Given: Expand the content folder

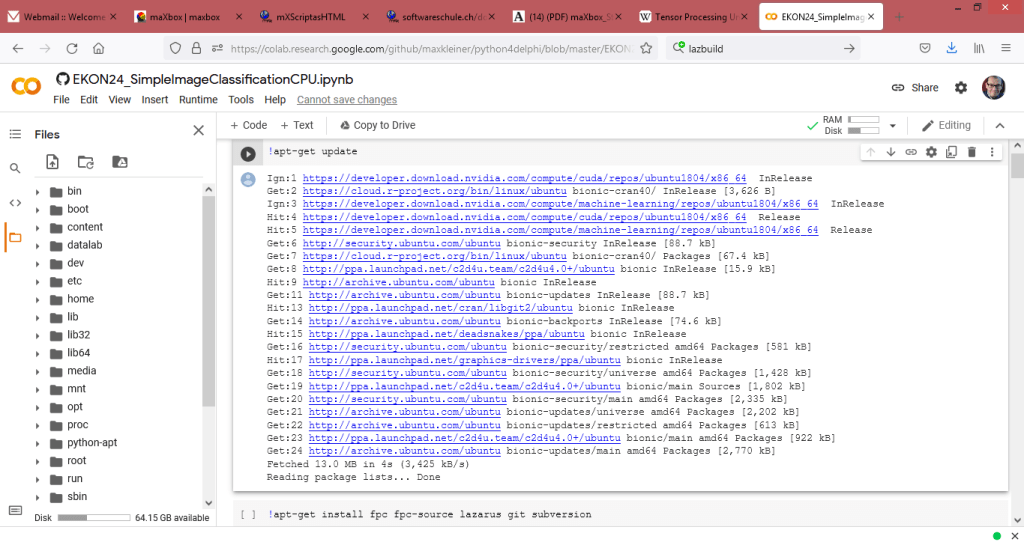Looking at the screenshot, I should tap(38, 228).
